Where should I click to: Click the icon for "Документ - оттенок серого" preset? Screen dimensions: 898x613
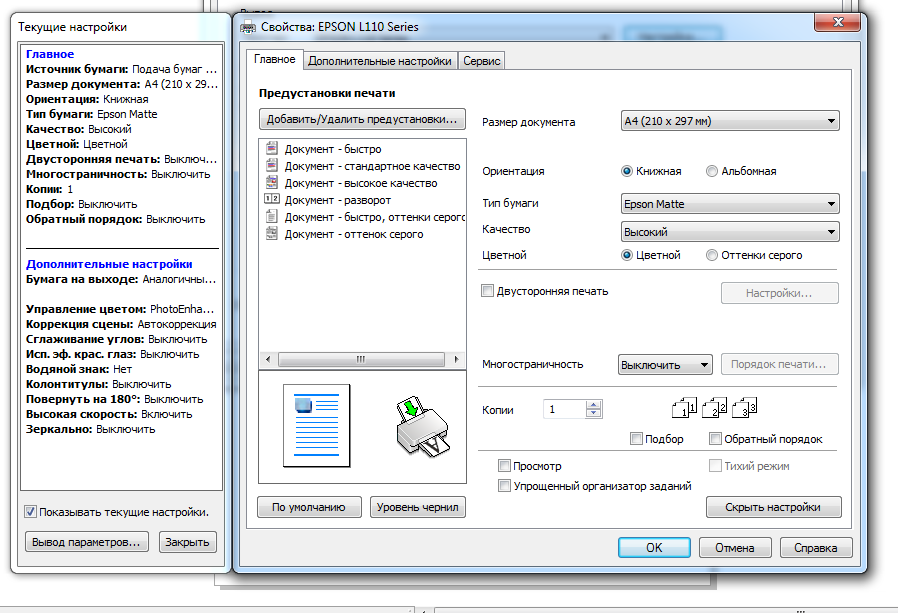point(271,234)
